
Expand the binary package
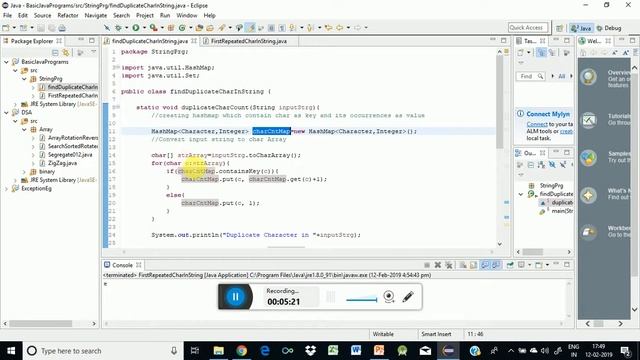coord(24,172)
